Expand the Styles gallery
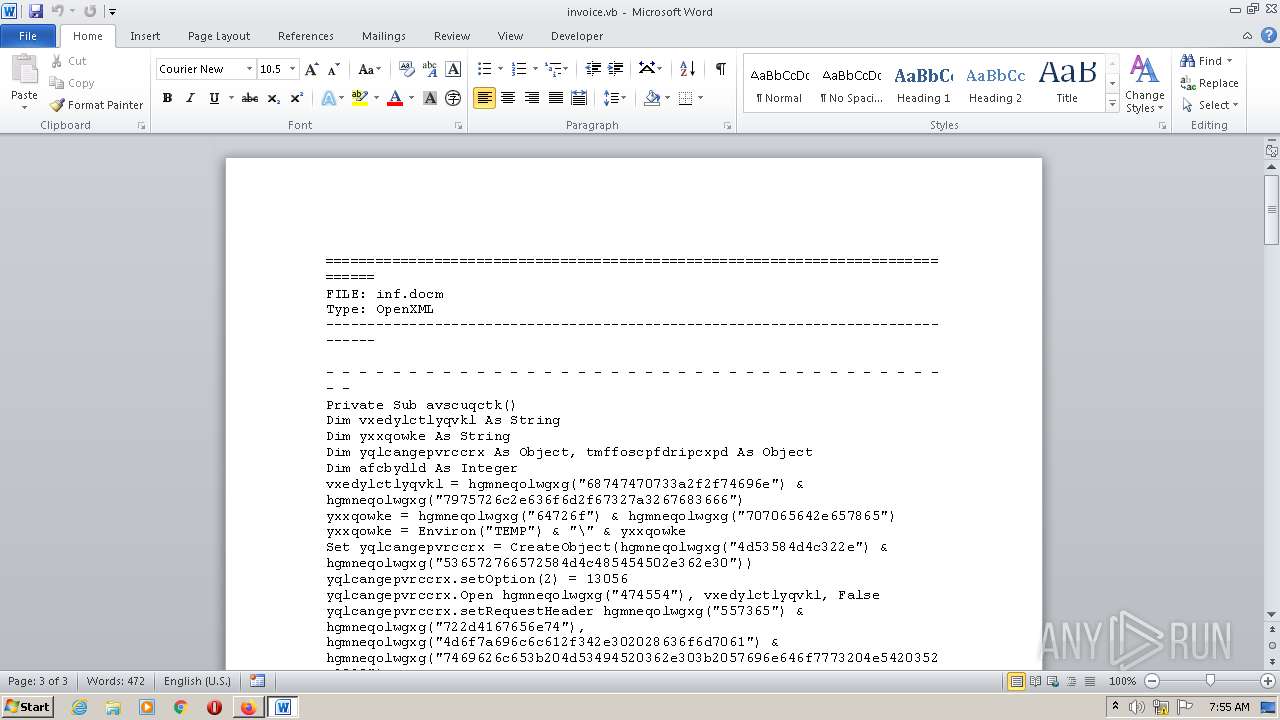Image resolution: width=1280 pixels, height=720 pixels. click(1112, 103)
